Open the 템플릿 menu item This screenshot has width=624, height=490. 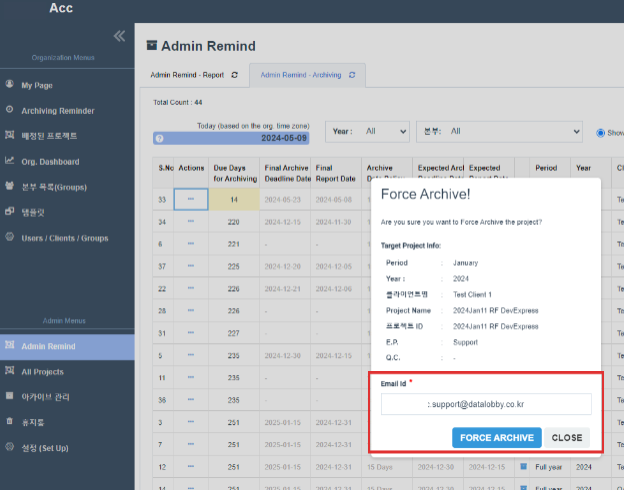click(33, 213)
